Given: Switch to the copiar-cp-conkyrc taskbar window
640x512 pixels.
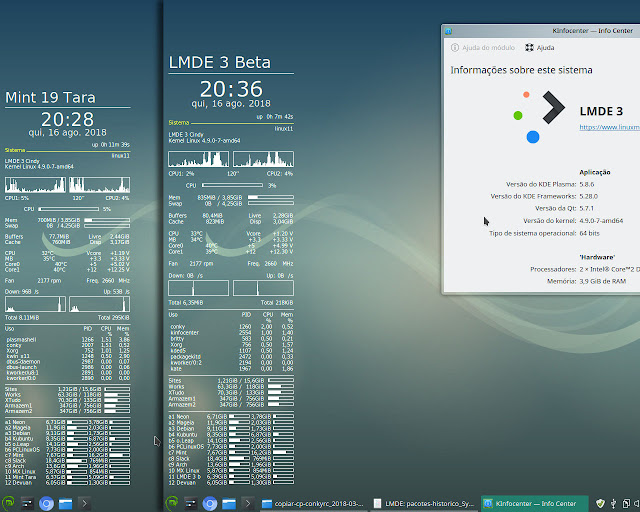Looking at the screenshot, I should pos(313,503).
